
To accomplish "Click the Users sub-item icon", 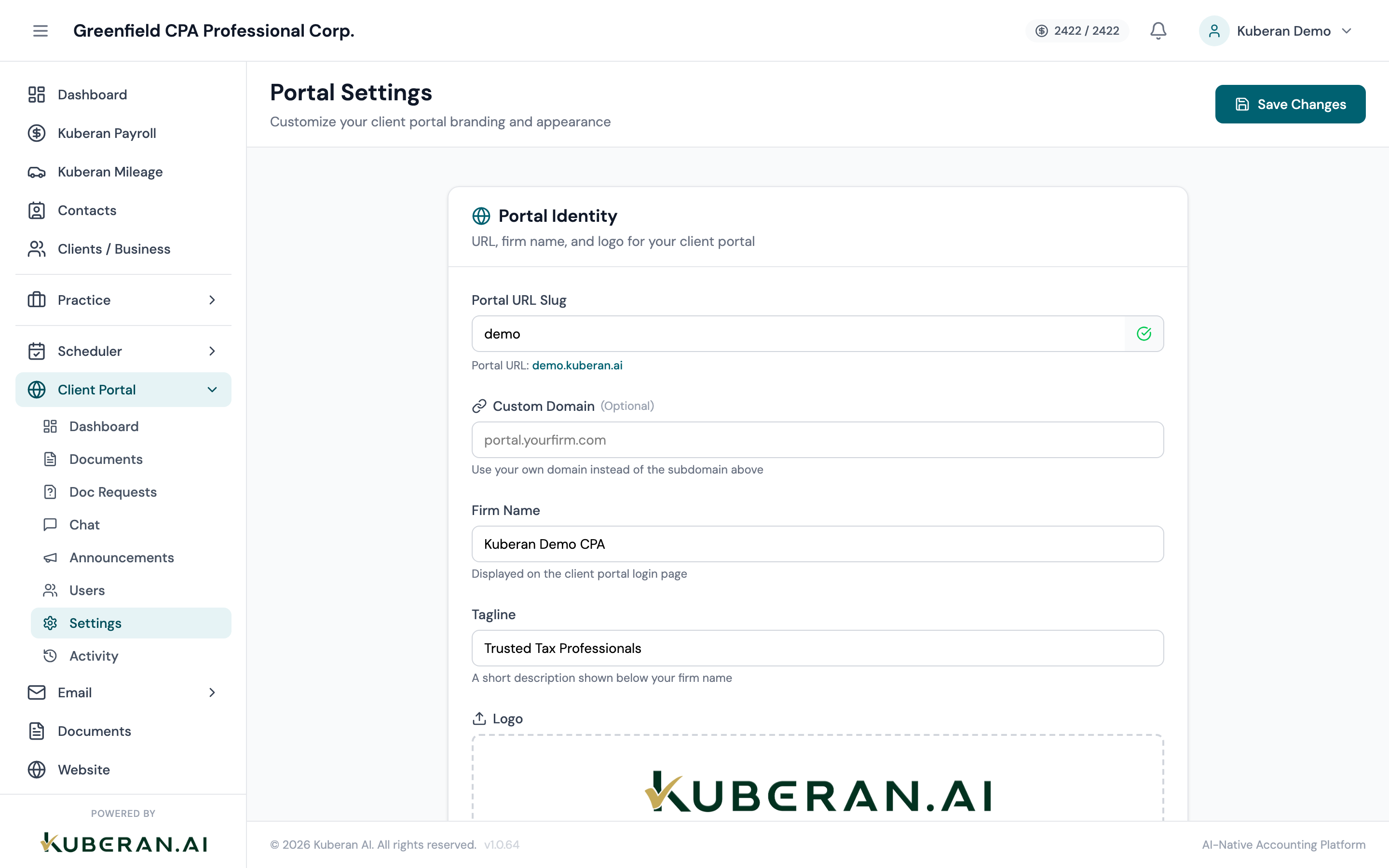I will [50, 590].
